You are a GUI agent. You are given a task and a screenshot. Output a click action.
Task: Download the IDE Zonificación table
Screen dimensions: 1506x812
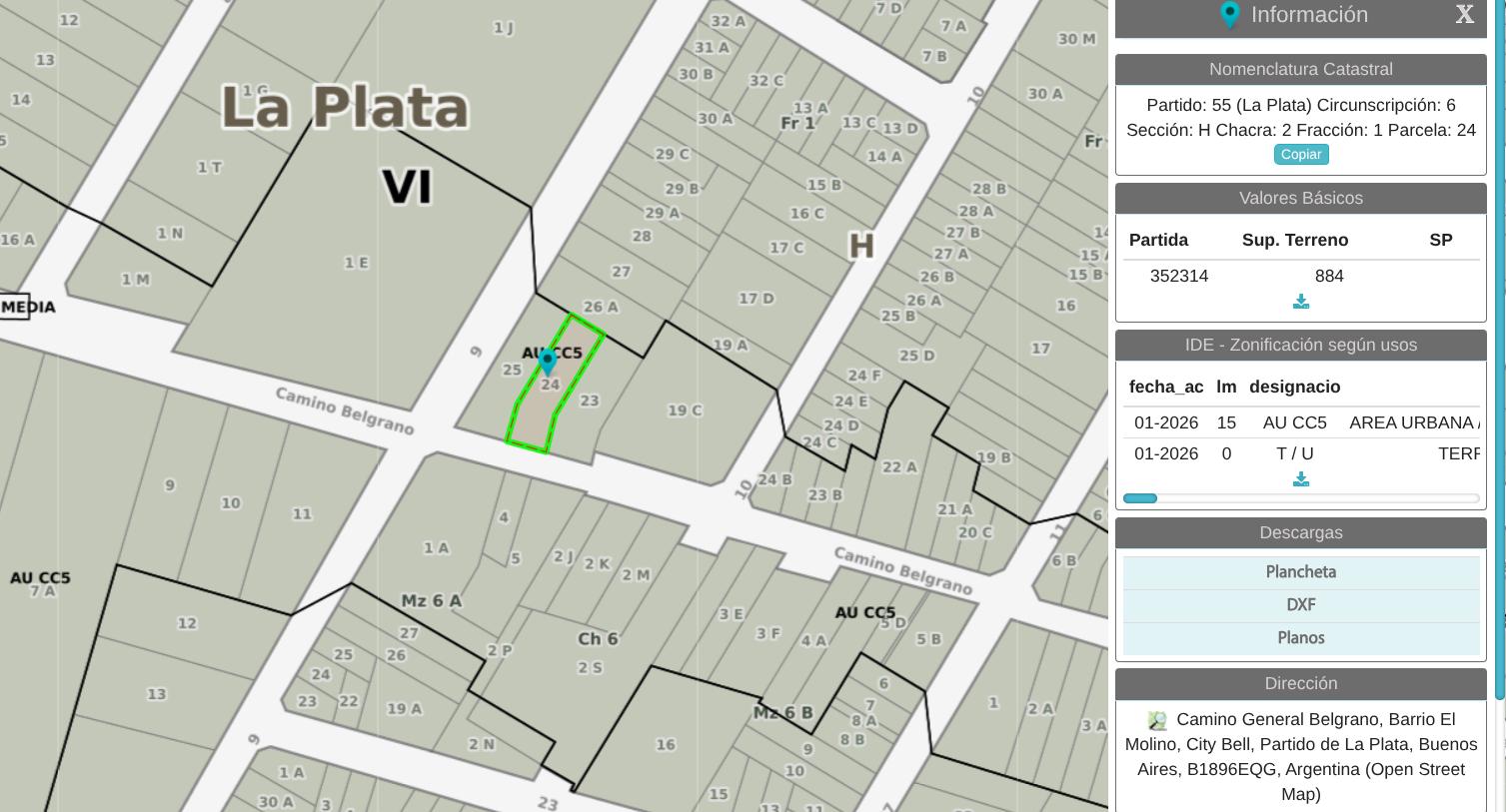tap(1301, 479)
